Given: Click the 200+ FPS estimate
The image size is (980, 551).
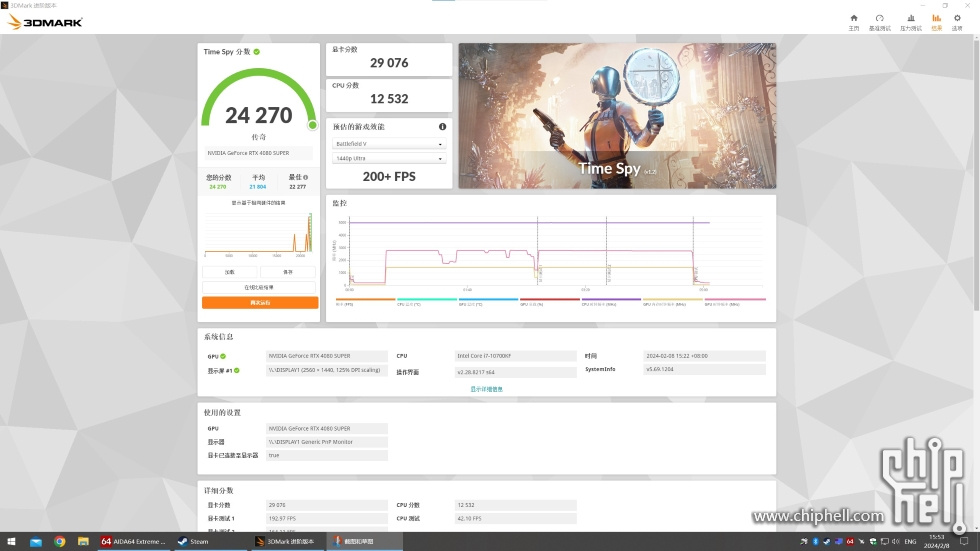Looking at the screenshot, I should [x=389, y=177].
